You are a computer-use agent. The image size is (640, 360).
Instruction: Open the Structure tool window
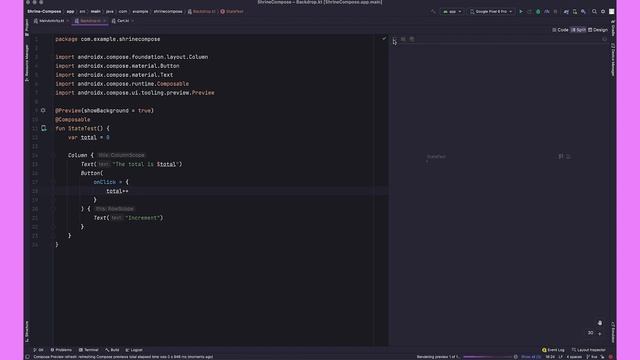point(27,331)
